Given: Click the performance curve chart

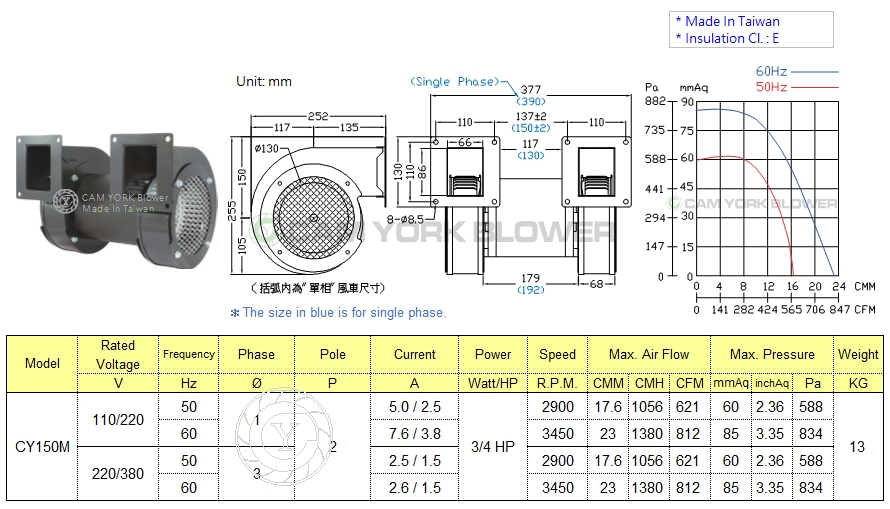Looking at the screenshot, I should [x=767, y=188].
